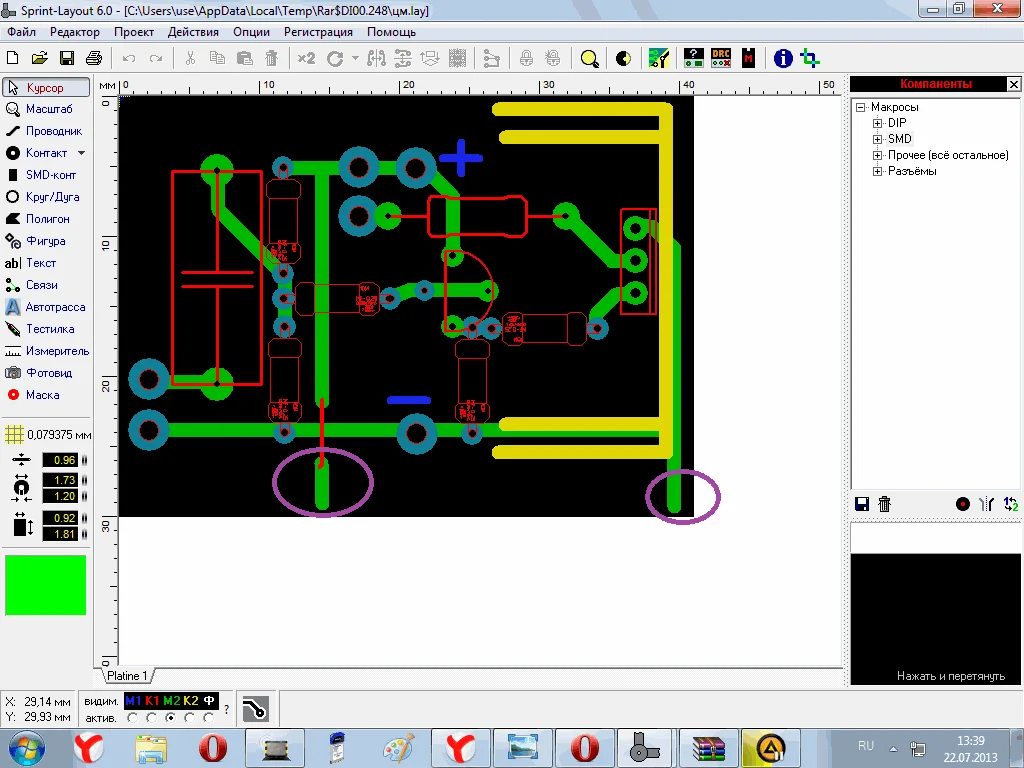Set M1 as the active layer
This screenshot has height=768, width=1024.
coord(133,717)
